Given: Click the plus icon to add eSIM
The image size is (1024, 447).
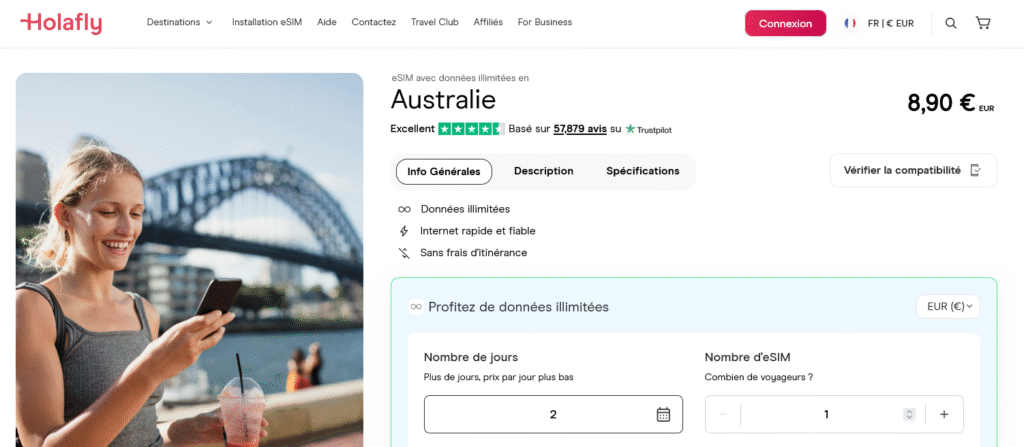Looking at the screenshot, I should pos(944,414).
